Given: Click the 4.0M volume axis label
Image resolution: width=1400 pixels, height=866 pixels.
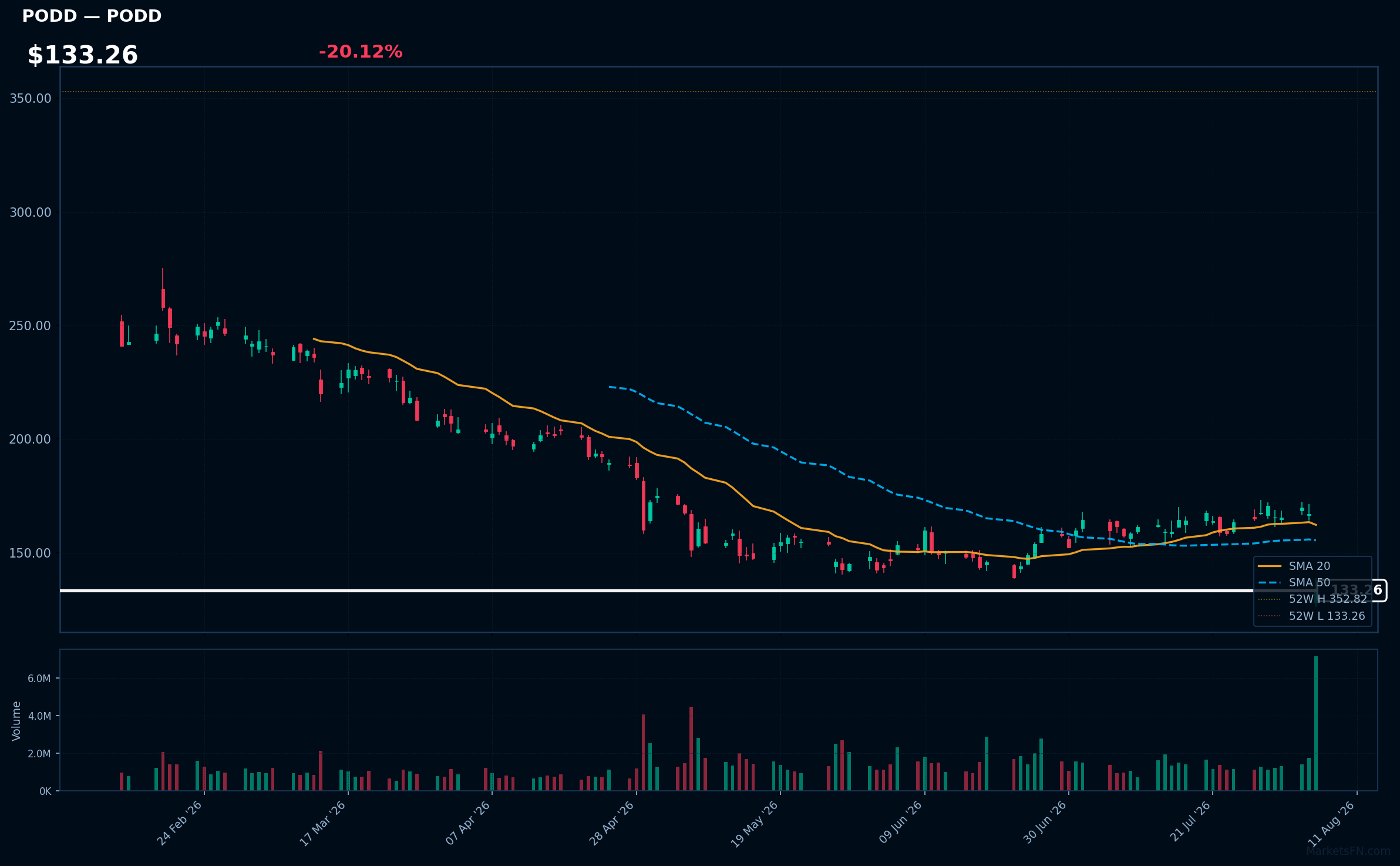Looking at the screenshot, I should [x=39, y=716].
